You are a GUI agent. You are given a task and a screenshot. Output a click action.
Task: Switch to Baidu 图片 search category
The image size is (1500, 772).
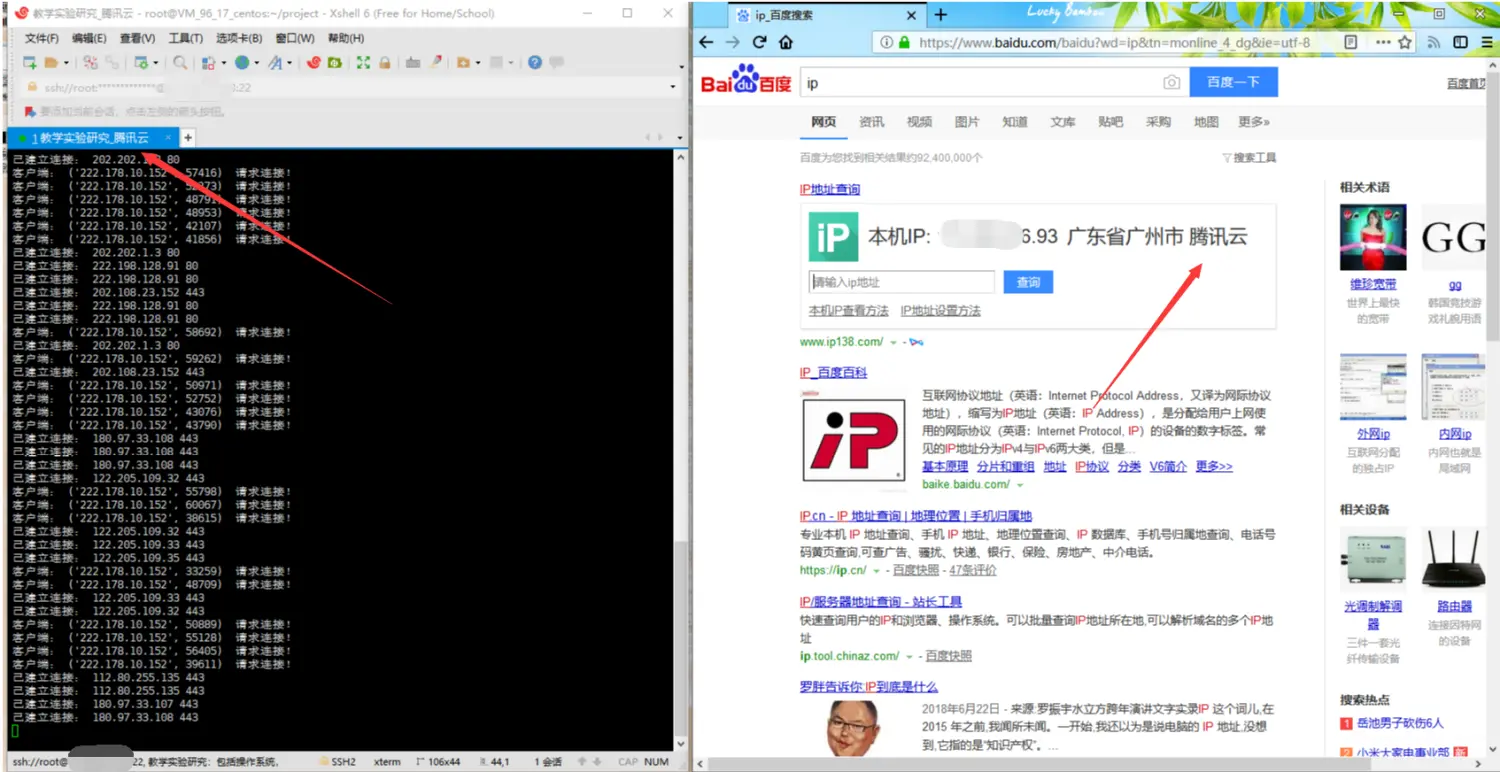point(967,122)
